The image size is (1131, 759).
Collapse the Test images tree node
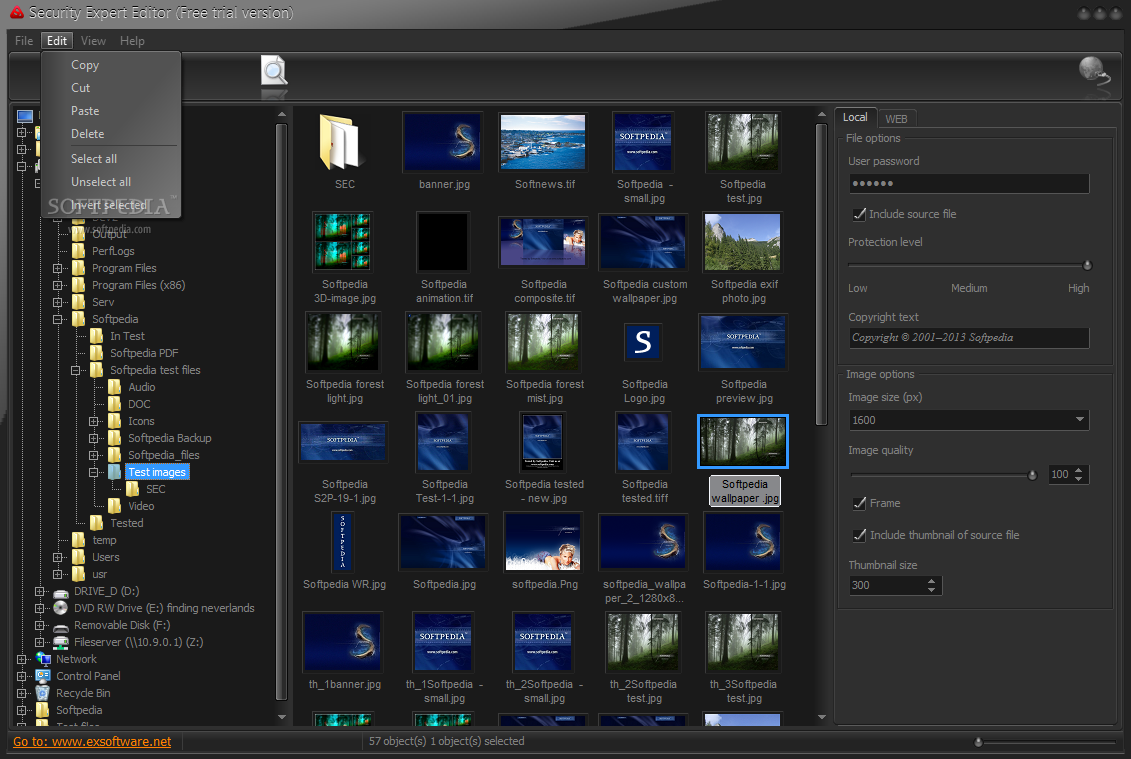tap(94, 472)
